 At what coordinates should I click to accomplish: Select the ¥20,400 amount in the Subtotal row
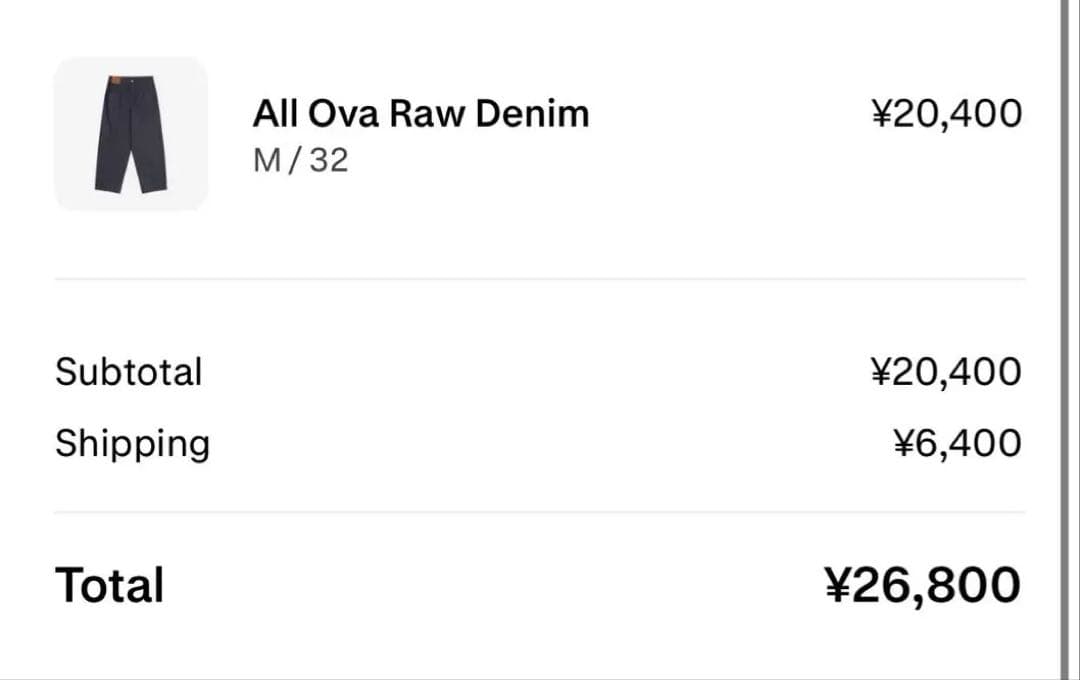tap(946, 372)
